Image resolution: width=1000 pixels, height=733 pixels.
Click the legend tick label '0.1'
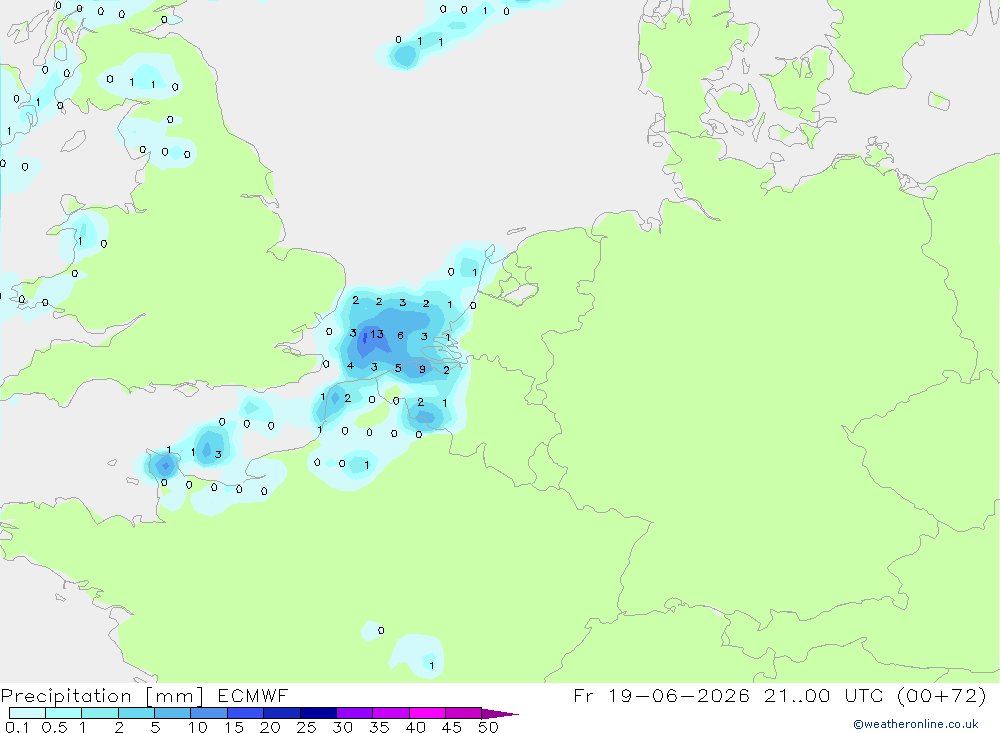(x=17, y=727)
